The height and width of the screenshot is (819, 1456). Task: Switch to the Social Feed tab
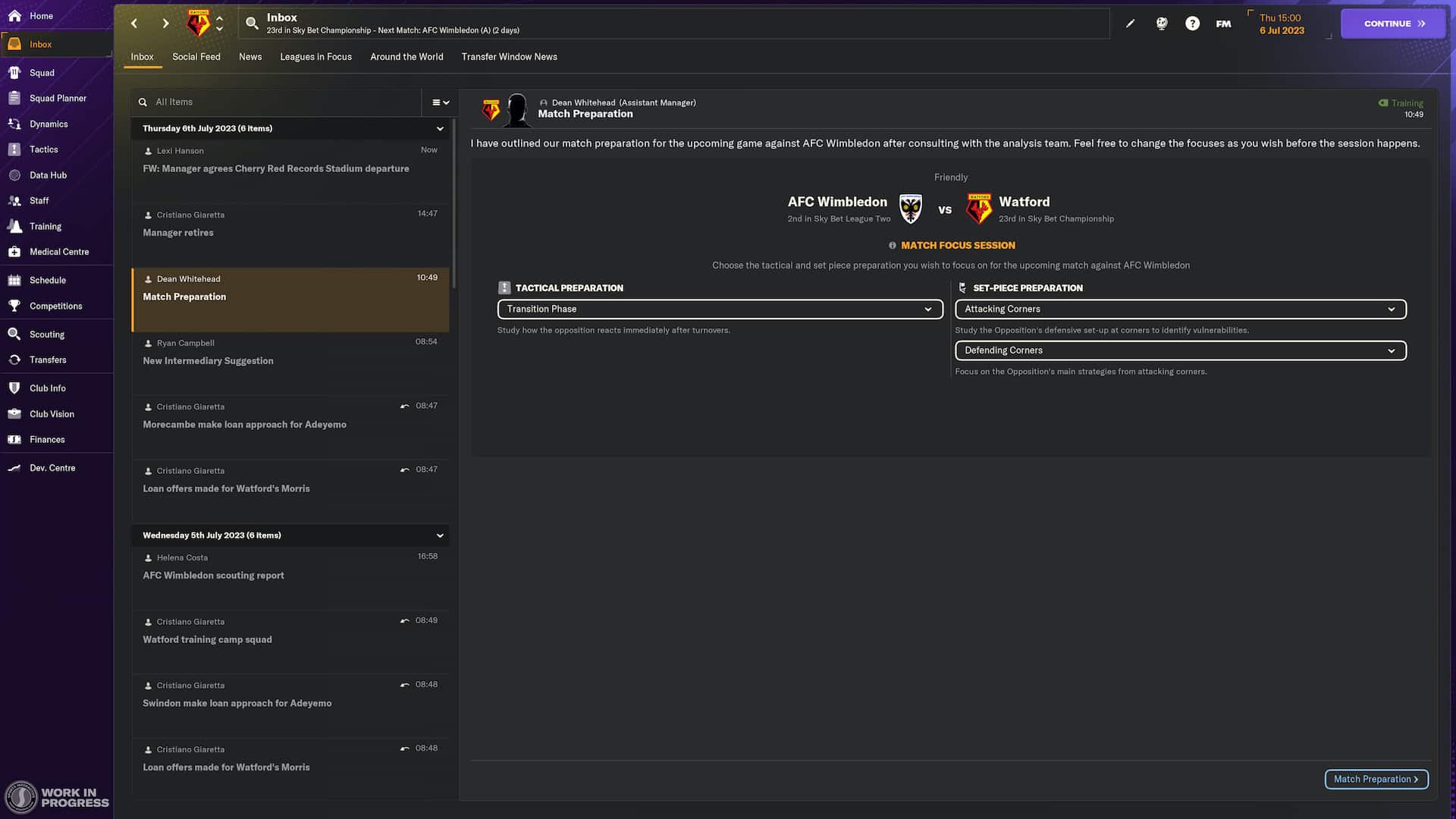pyautogui.click(x=196, y=57)
